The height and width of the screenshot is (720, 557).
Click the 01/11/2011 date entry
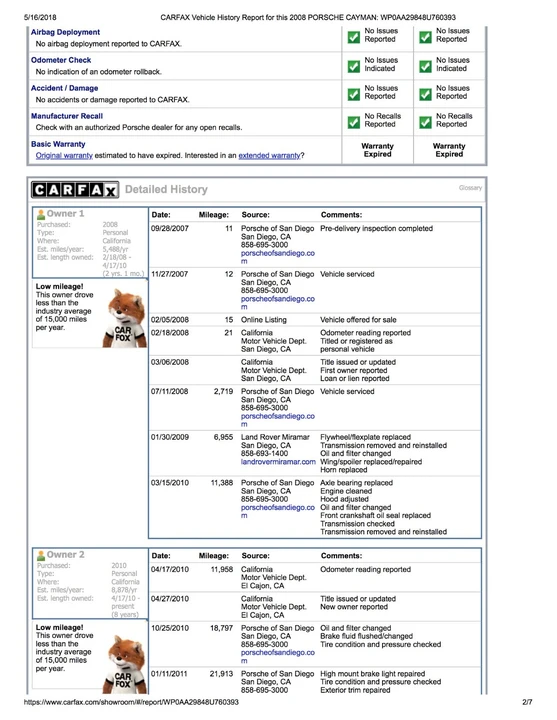pos(170,674)
